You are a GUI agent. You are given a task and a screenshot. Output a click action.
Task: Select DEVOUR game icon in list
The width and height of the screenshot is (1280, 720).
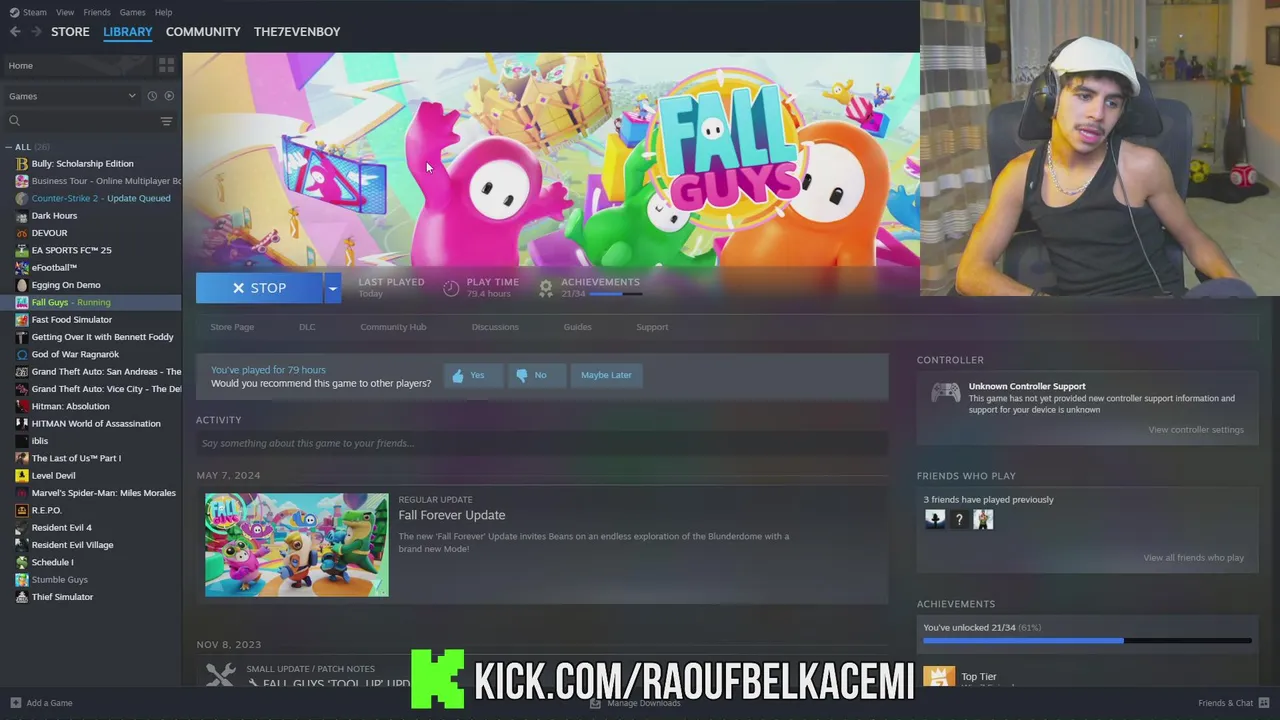click(x=22, y=233)
